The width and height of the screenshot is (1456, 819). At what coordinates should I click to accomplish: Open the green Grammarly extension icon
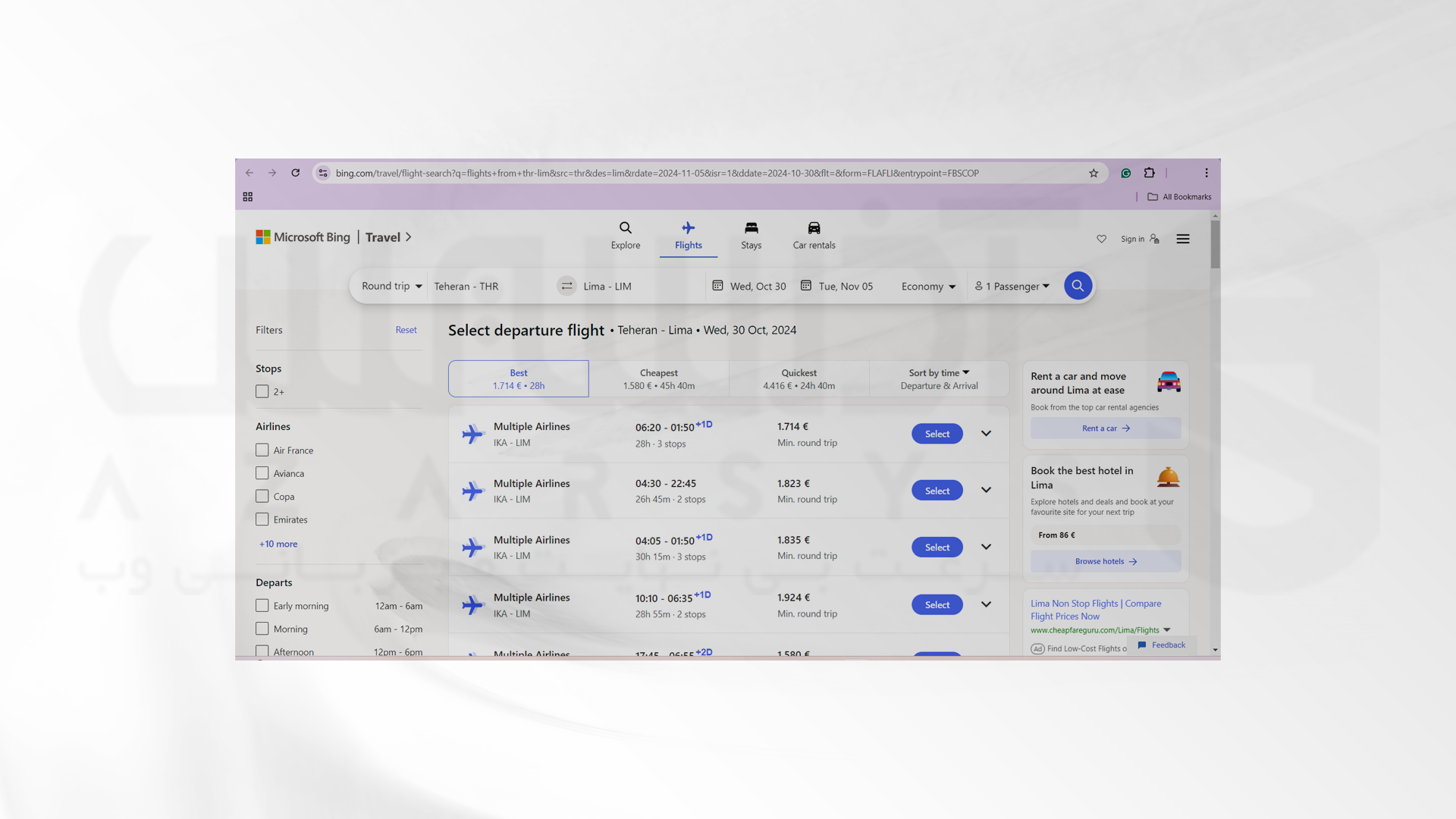1126,173
